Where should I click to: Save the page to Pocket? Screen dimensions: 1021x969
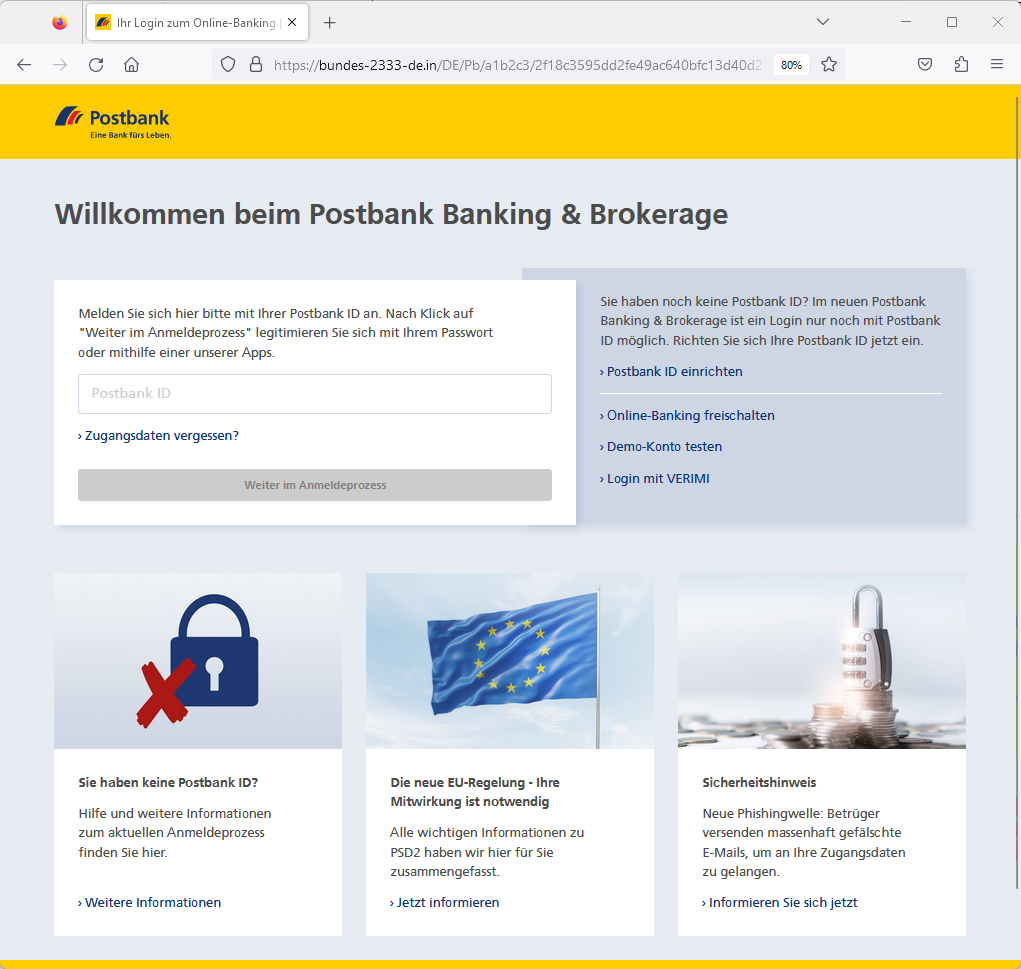point(924,64)
